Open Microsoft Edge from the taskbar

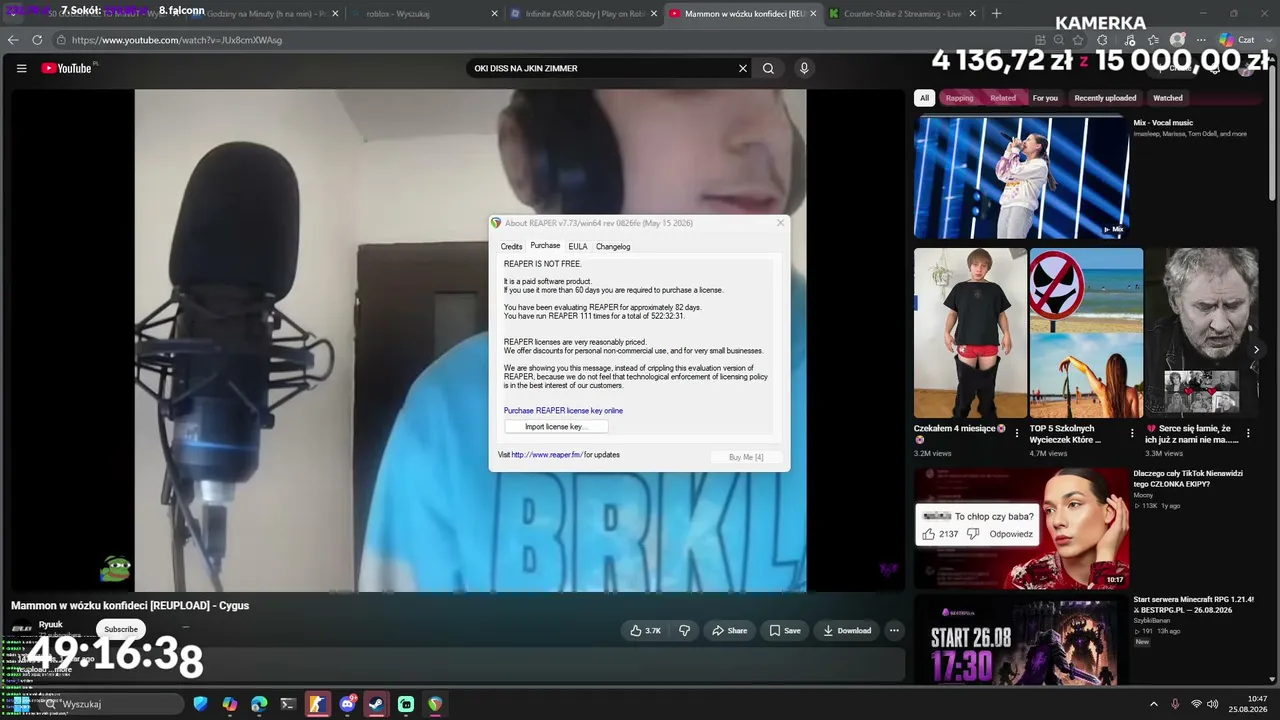[260, 704]
